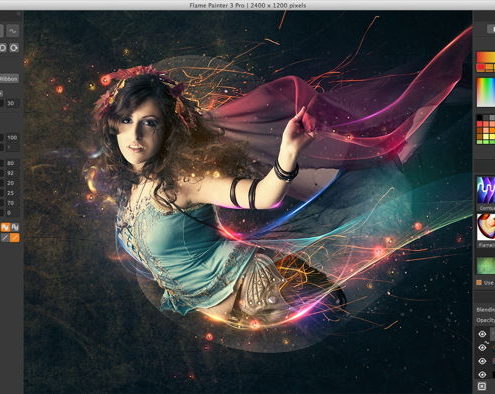Open the Blending mode setting
The width and height of the screenshot is (495, 394).
[x=485, y=310]
